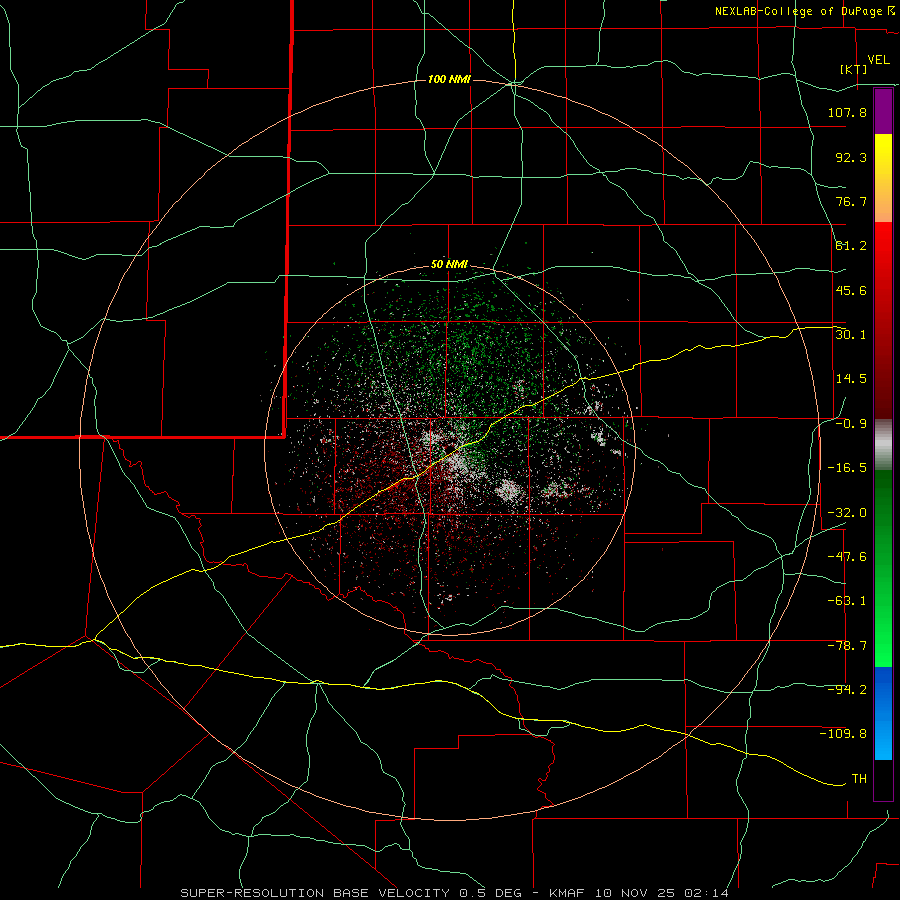Select the -94.2 legend value
The image size is (900, 900).
(x=847, y=689)
